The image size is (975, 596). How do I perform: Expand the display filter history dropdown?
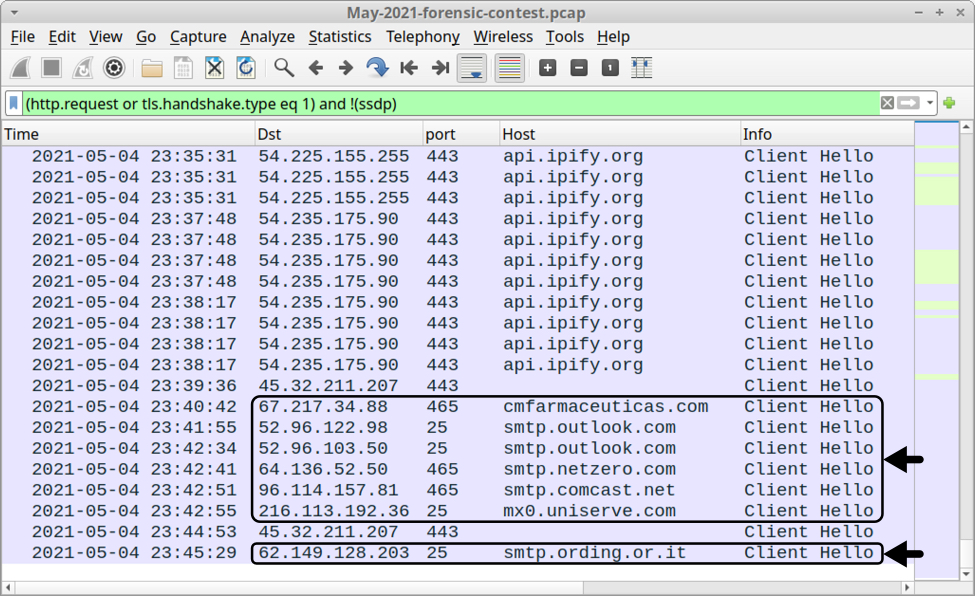[930, 103]
